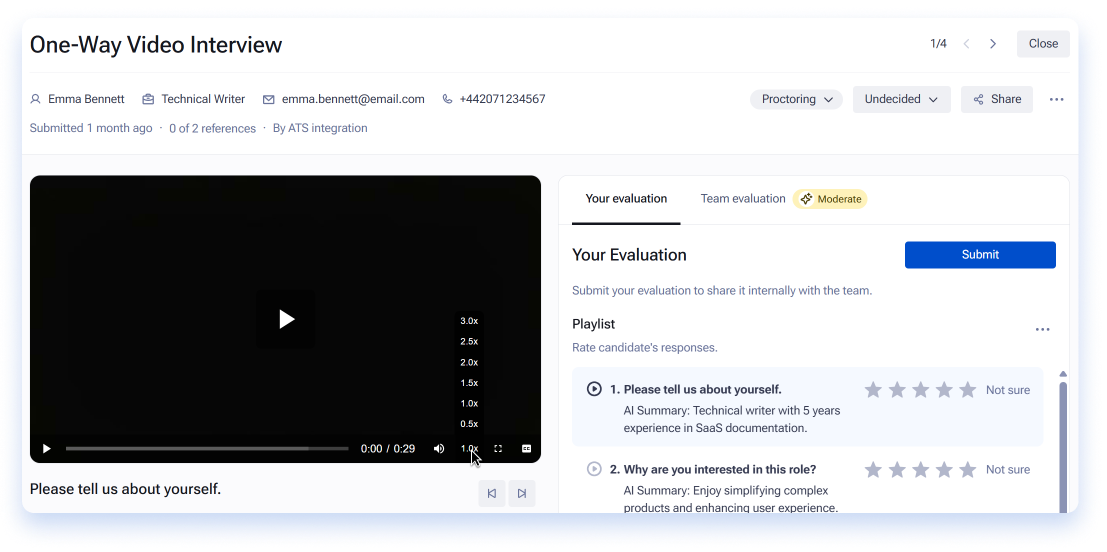The width and height of the screenshot is (1107, 552).
Task: Rate question 1 two stars
Action: 897,390
